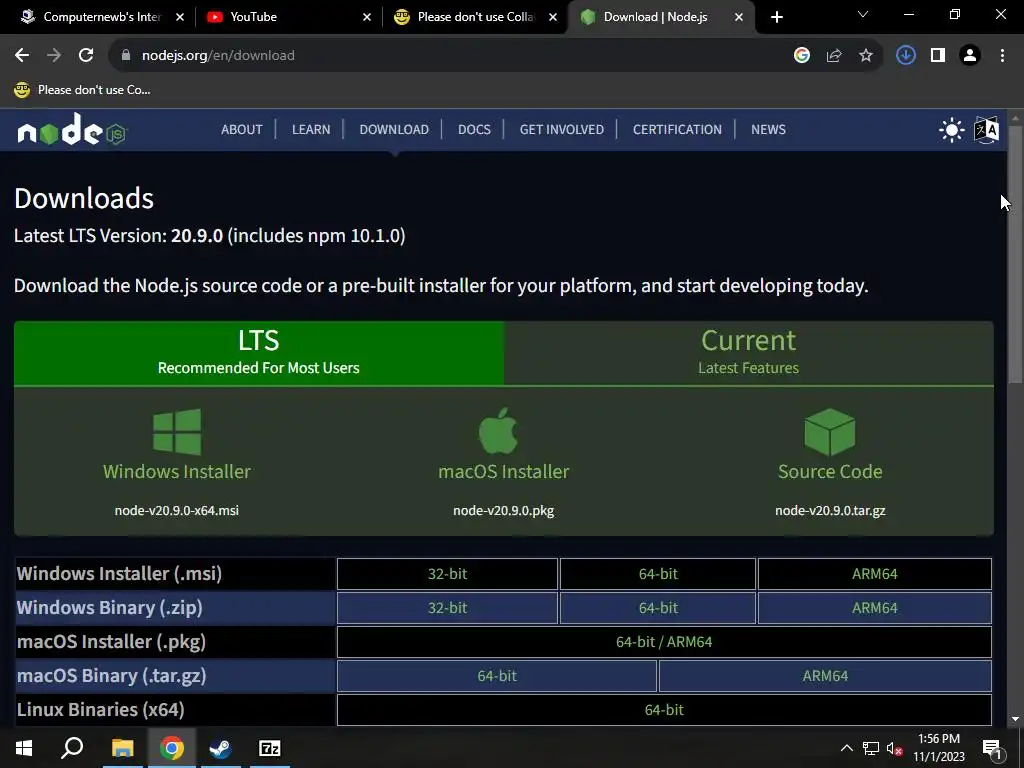Download macOS Installer 64-bit / ARM64

(x=664, y=641)
